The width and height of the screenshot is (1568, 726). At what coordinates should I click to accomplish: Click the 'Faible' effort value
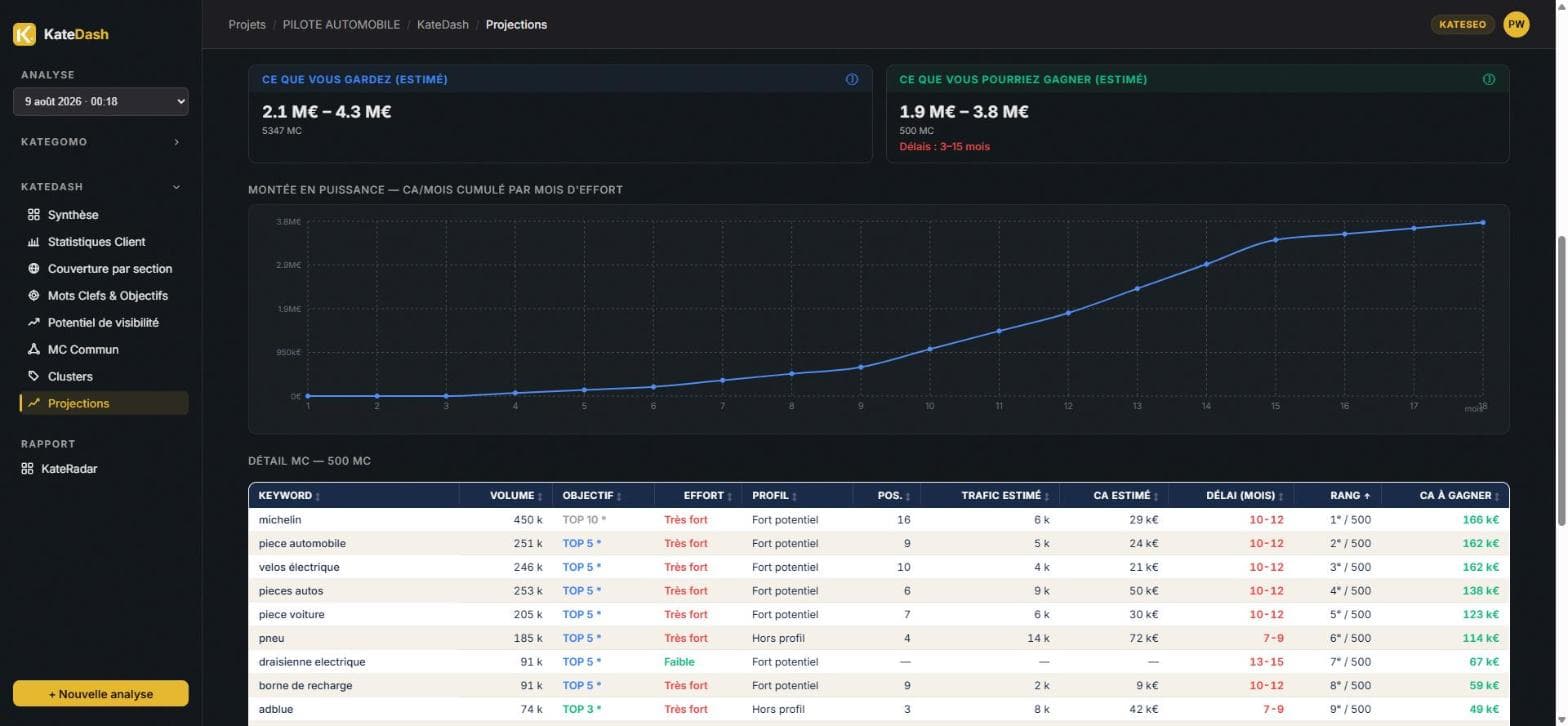(x=679, y=662)
